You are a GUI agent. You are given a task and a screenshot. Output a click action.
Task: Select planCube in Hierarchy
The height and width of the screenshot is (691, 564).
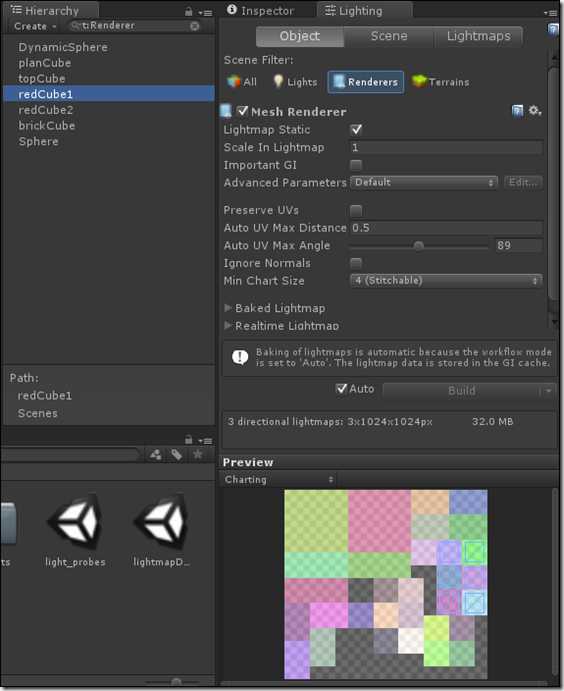45,63
